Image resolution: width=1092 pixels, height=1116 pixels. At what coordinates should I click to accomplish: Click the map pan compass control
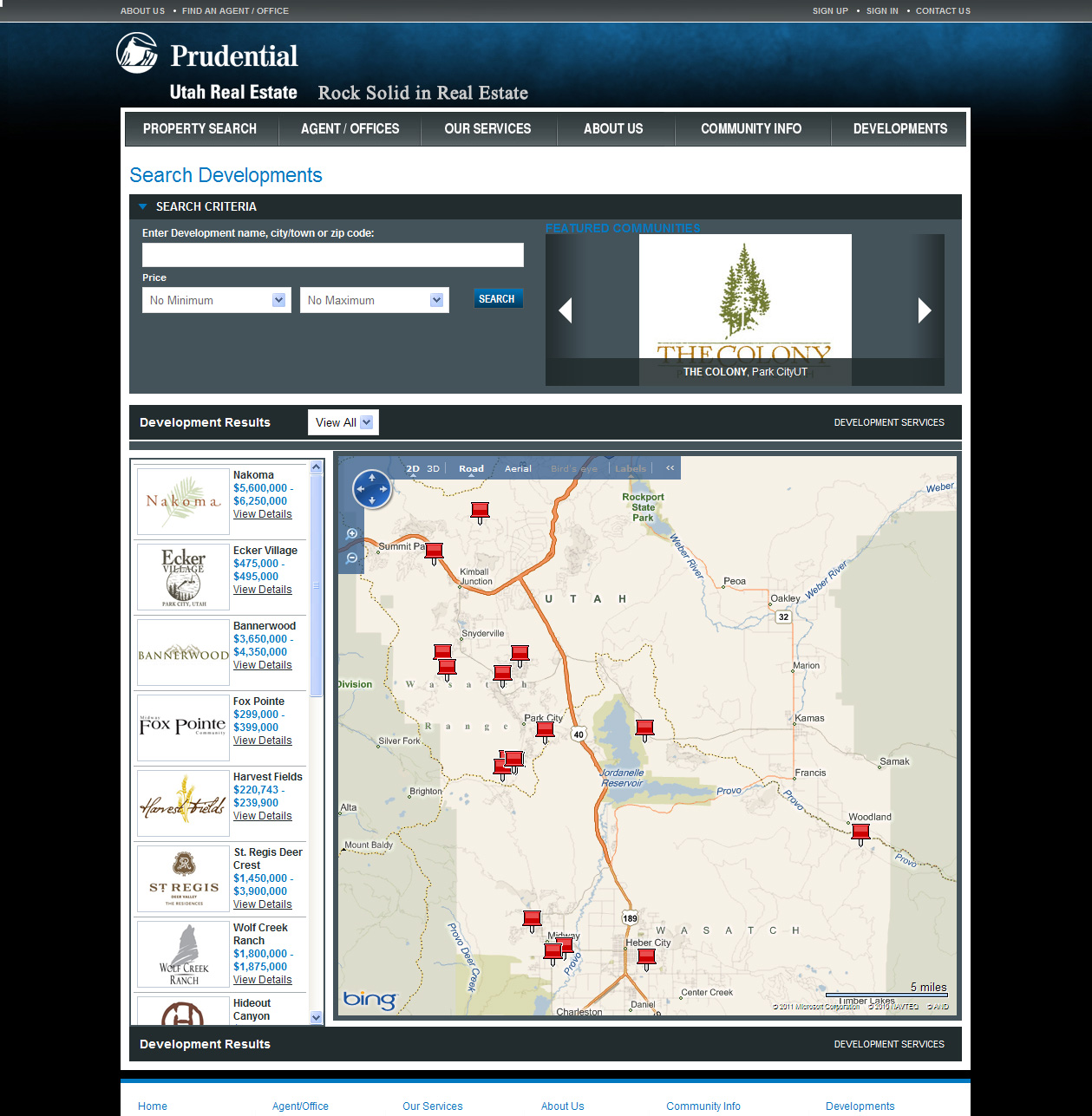(x=372, y=489)
